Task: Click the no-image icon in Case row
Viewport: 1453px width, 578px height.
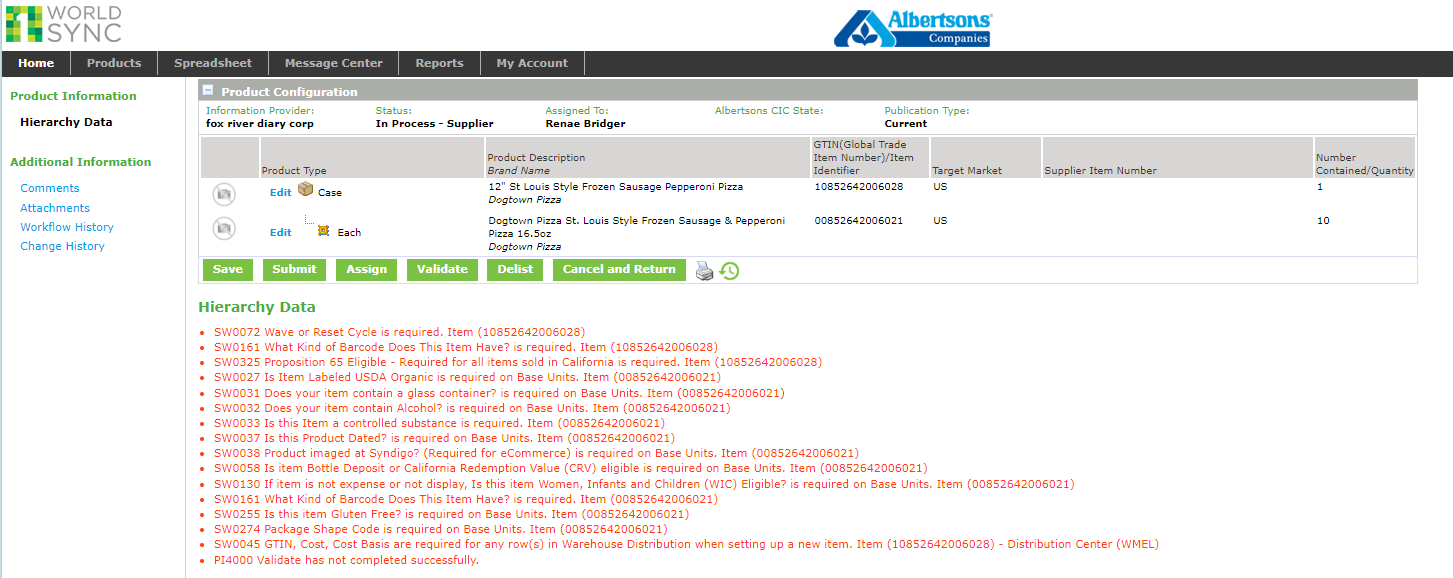Action: tap(224, 192)
